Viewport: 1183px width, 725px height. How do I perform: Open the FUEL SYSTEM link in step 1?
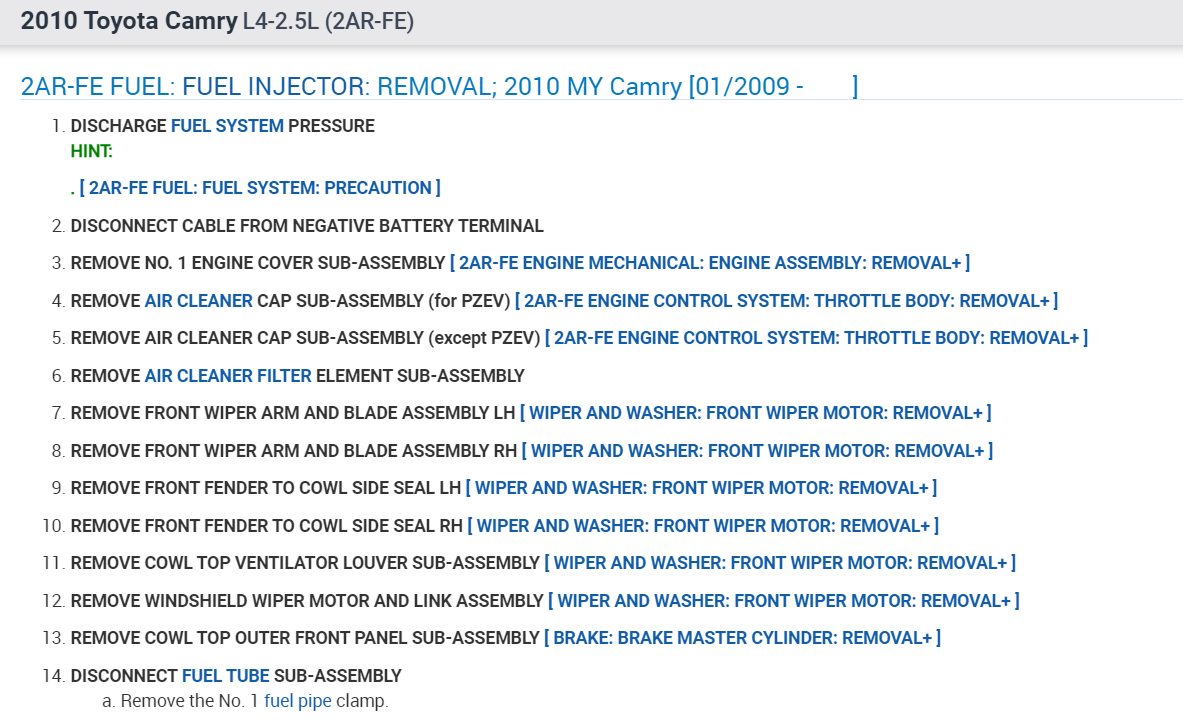227,126
